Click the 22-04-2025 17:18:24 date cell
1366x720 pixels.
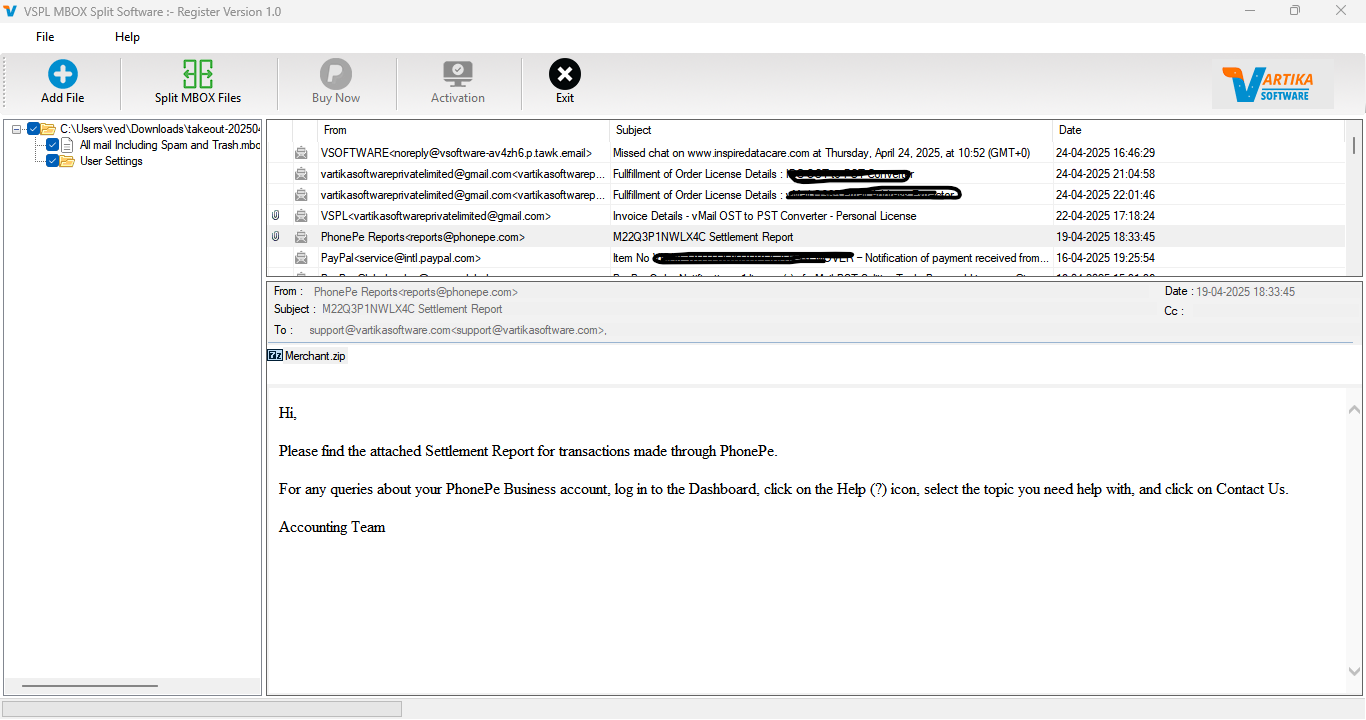tap(1105, 216)
